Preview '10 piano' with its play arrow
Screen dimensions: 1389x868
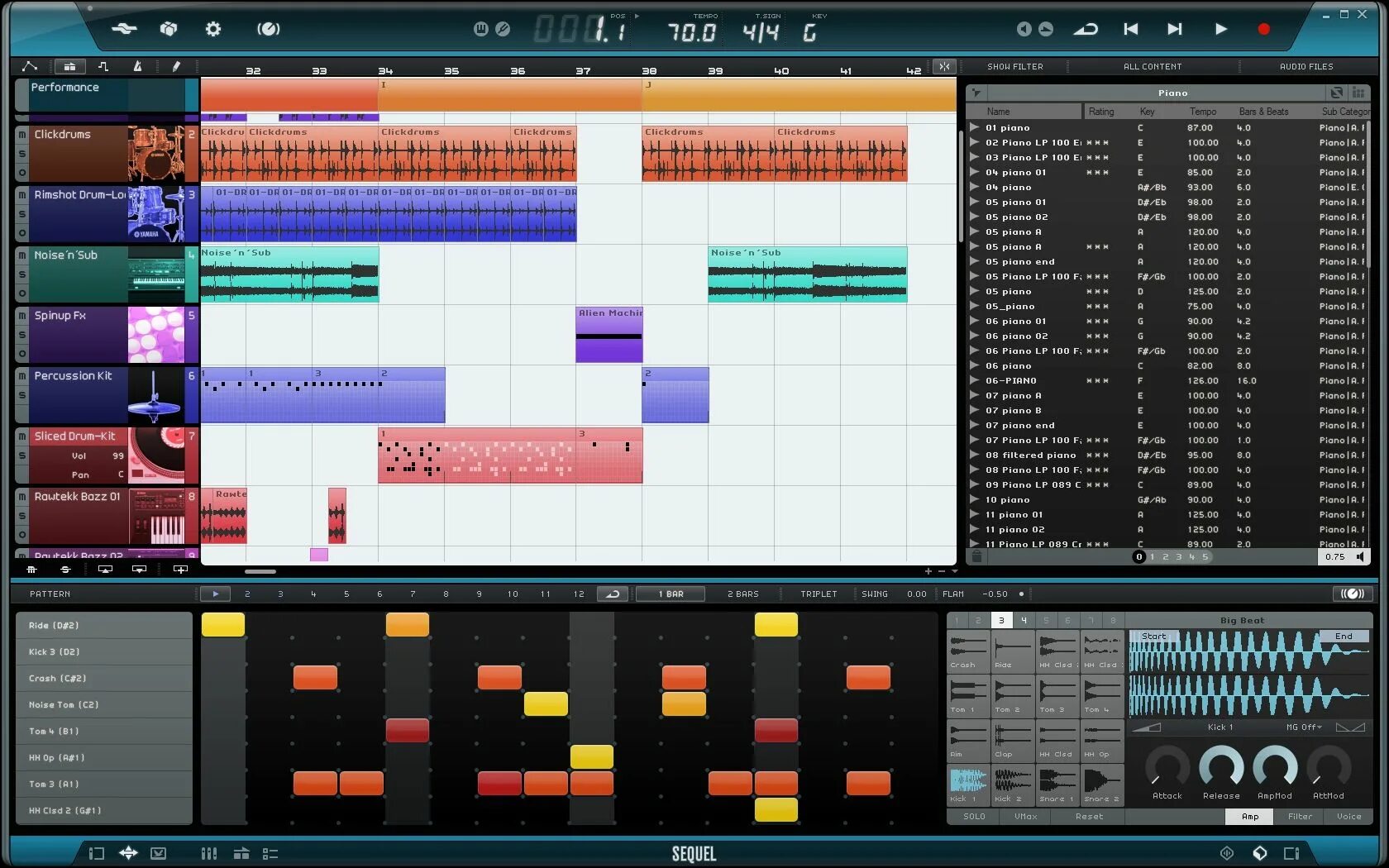pyautogui.click(x=975, y=500)
